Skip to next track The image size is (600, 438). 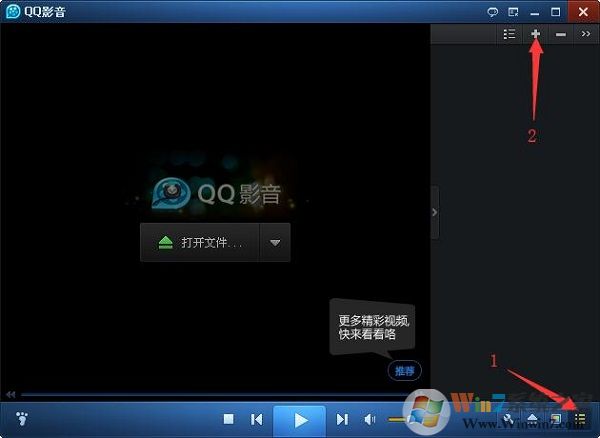[342, 420]
